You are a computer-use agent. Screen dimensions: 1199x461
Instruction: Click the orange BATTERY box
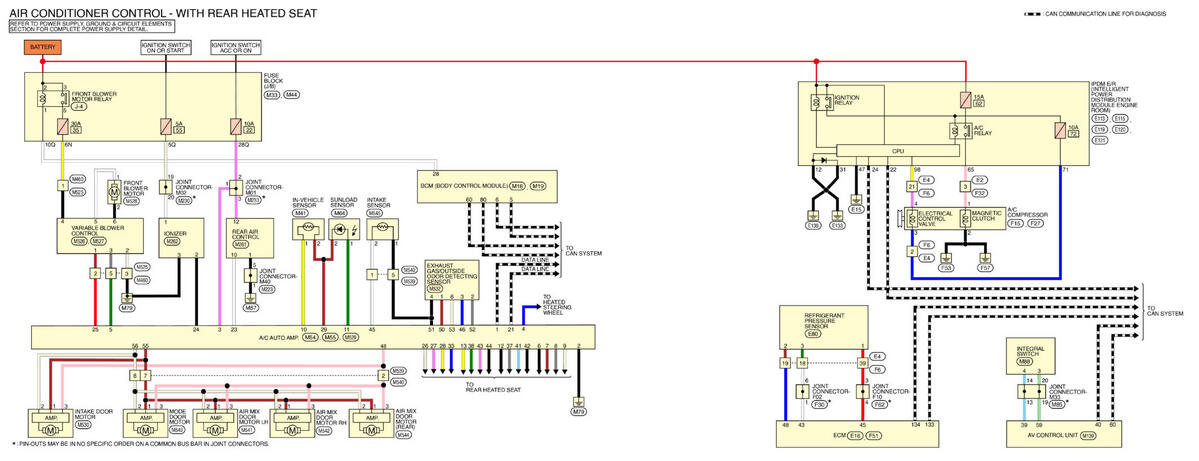pos(43,47)
